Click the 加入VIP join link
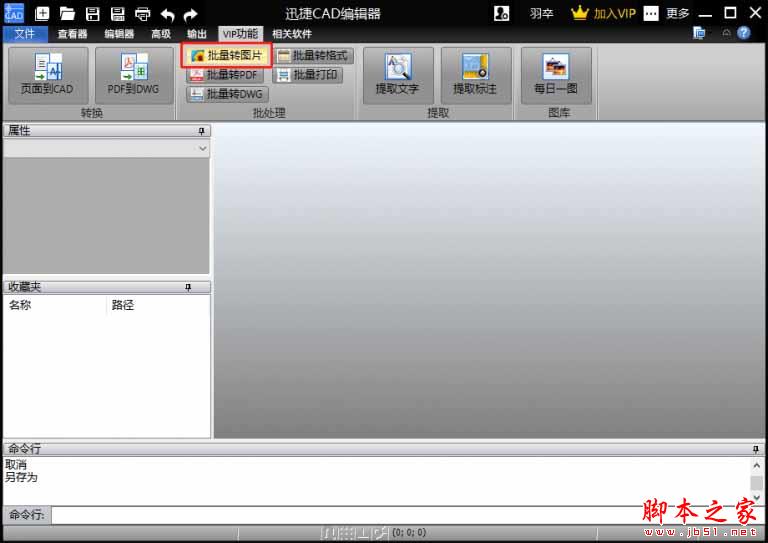 click(615, 13)
